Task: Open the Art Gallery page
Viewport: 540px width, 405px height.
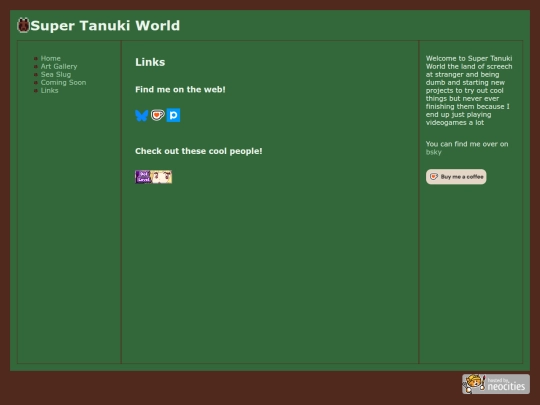Action: tap(59, 66)
